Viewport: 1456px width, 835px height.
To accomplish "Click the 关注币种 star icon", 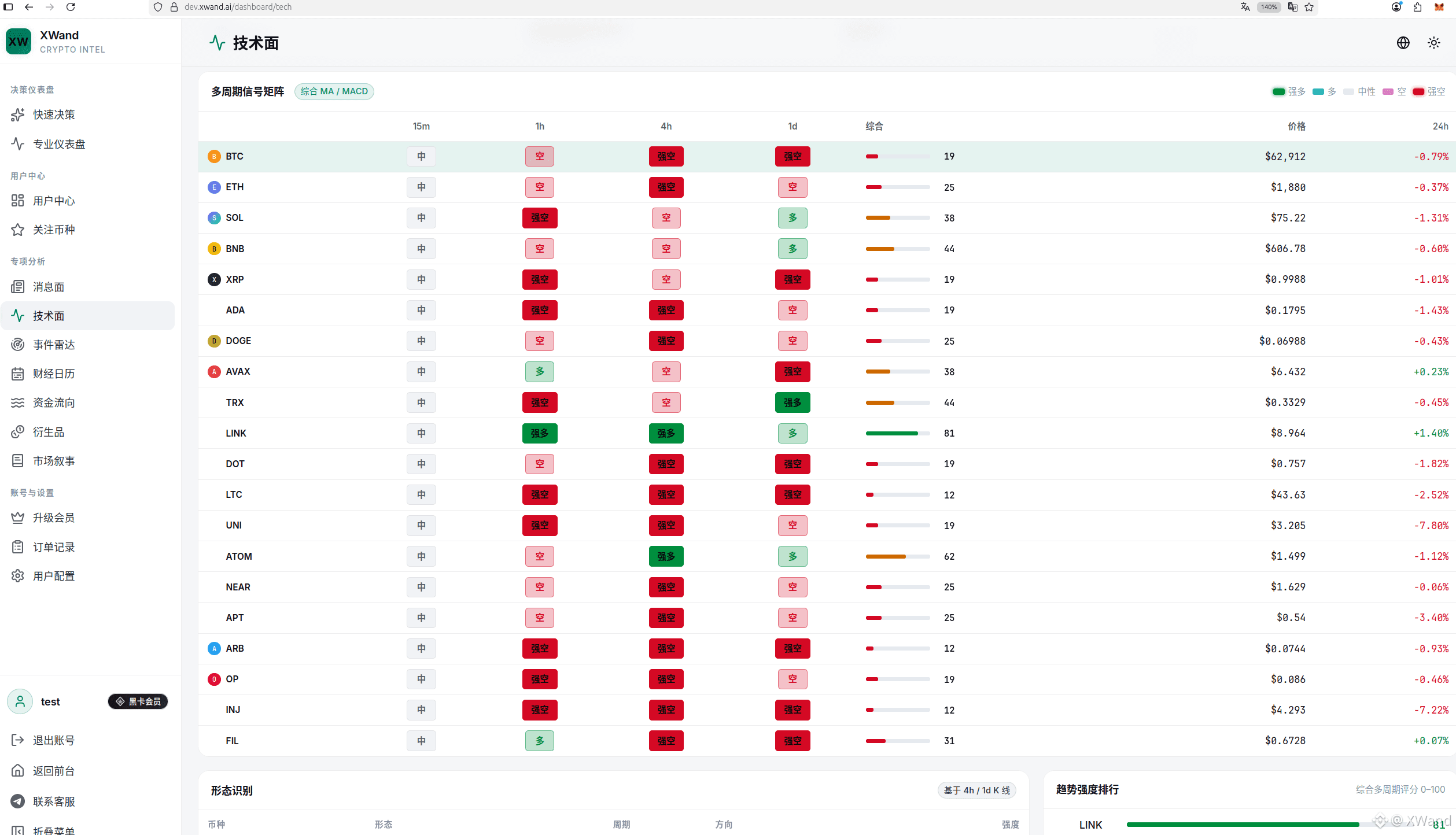I will [x=18, y=230].
